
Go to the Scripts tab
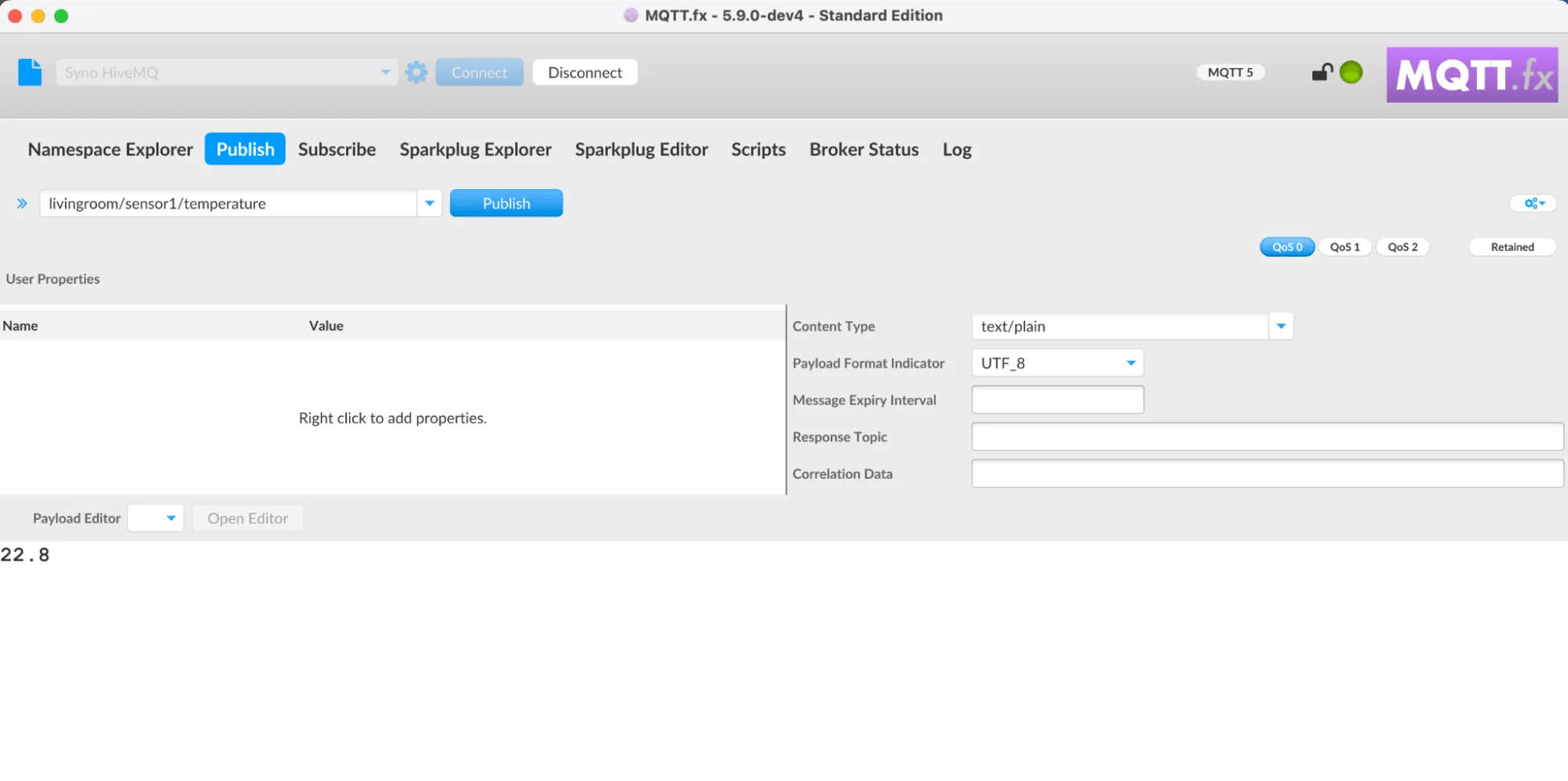[758, 149]
